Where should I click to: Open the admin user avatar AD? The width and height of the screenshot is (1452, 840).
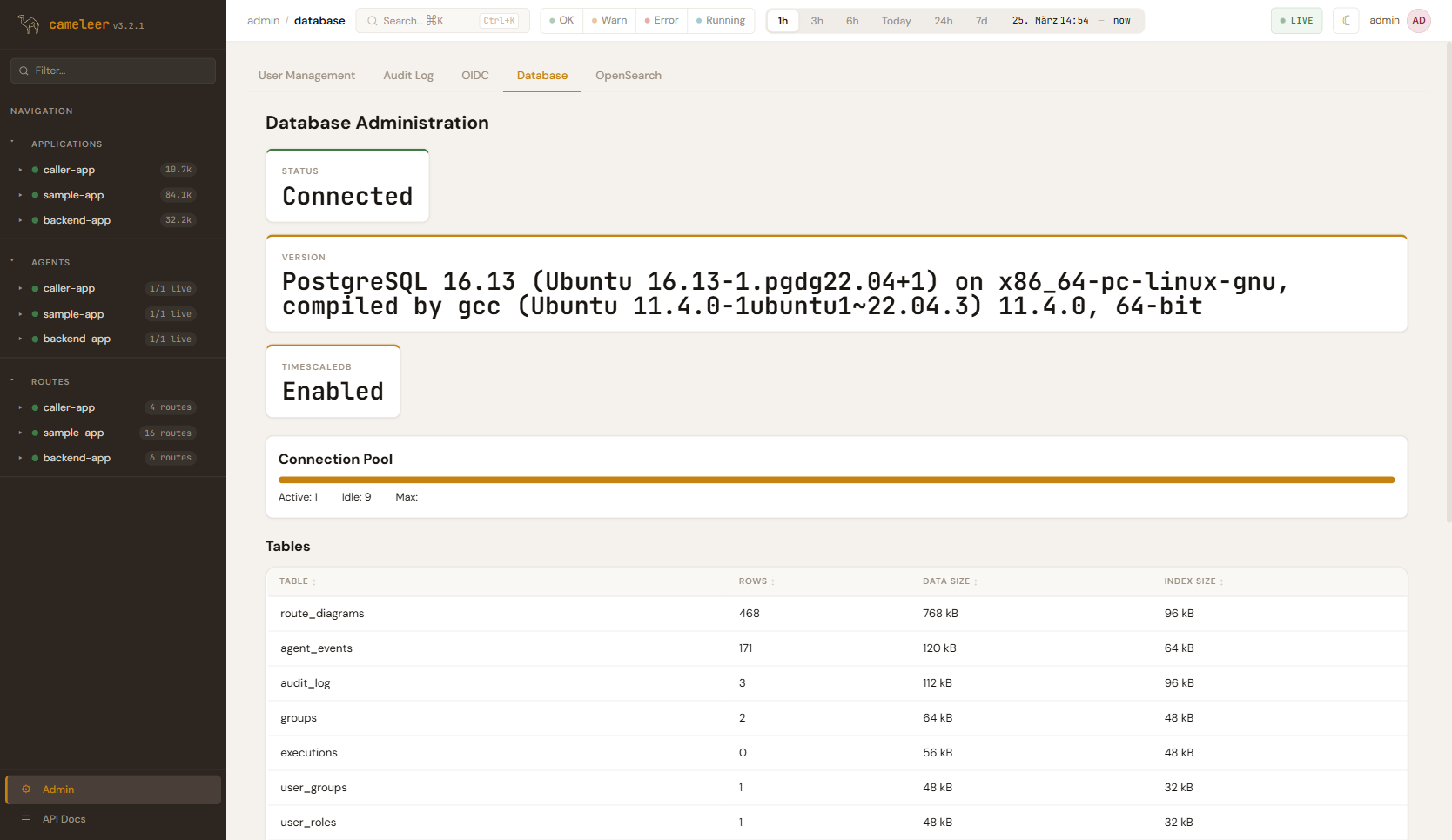tap(1419, 21)
